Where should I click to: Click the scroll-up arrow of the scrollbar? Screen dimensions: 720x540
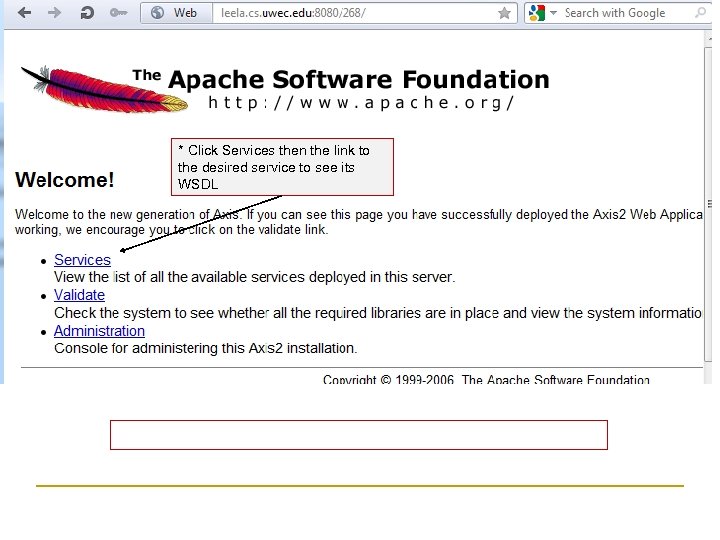(x=708, y=39)
